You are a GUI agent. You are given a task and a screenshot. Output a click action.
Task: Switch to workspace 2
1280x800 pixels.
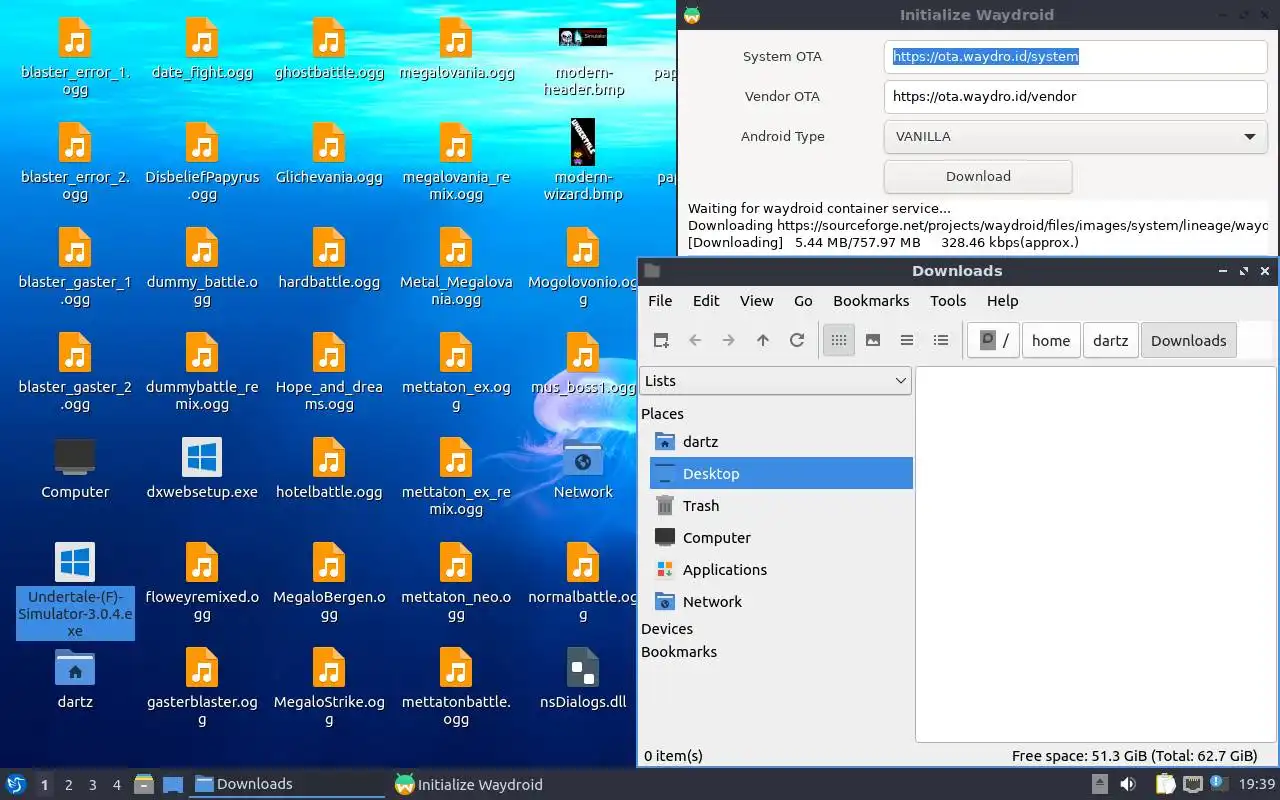[x=68, y=785]
